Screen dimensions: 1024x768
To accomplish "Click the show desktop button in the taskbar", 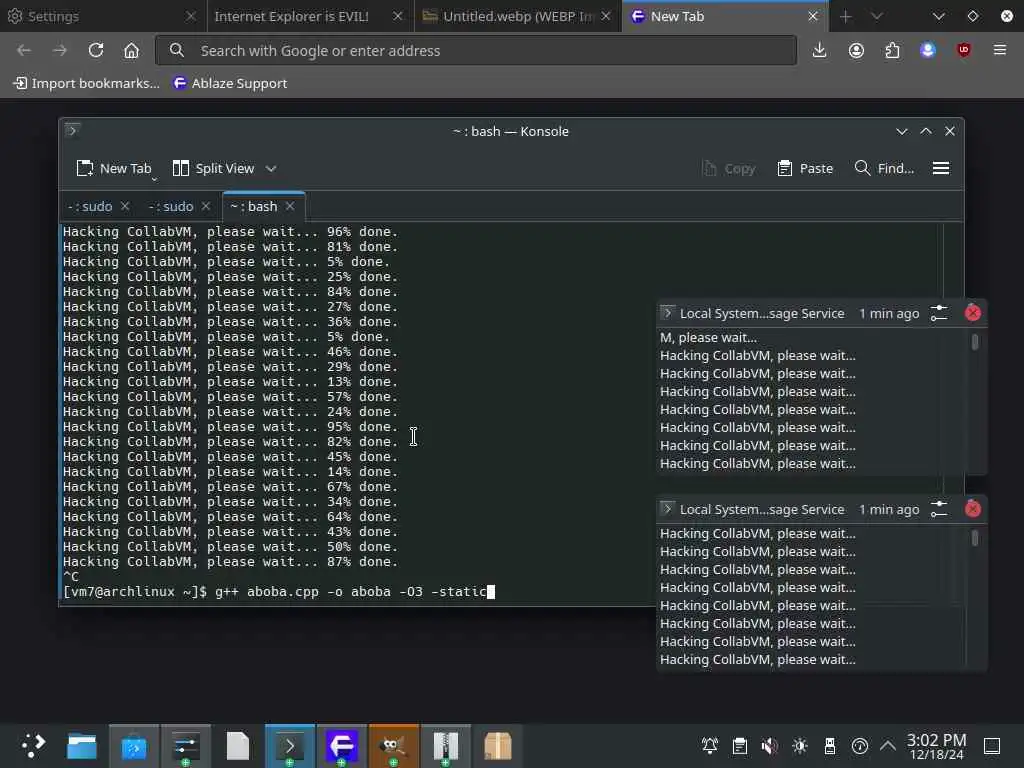I will pyautogui.click(x=993, y=746).
